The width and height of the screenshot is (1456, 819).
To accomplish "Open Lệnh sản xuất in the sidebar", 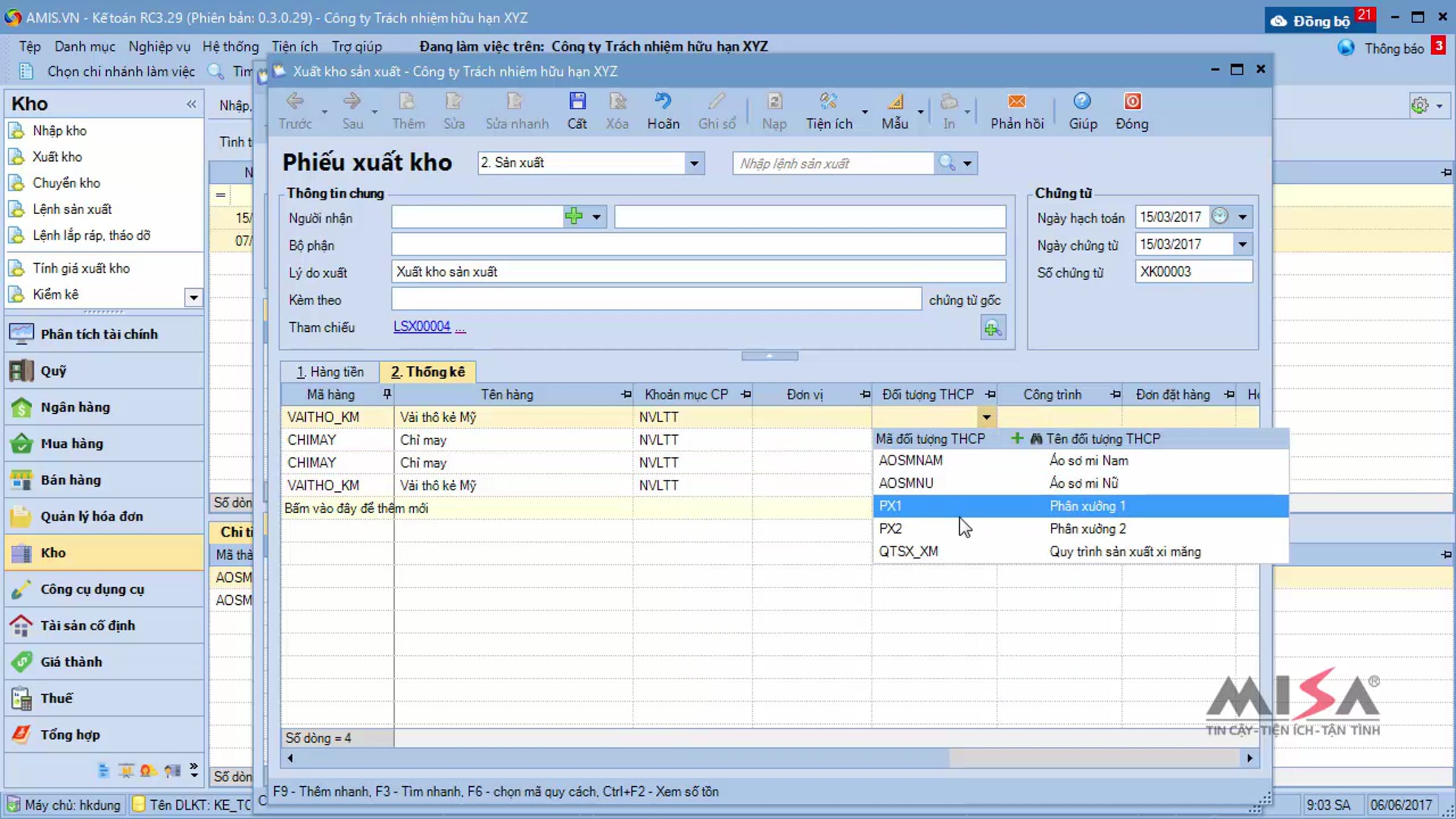I will 72,209.
